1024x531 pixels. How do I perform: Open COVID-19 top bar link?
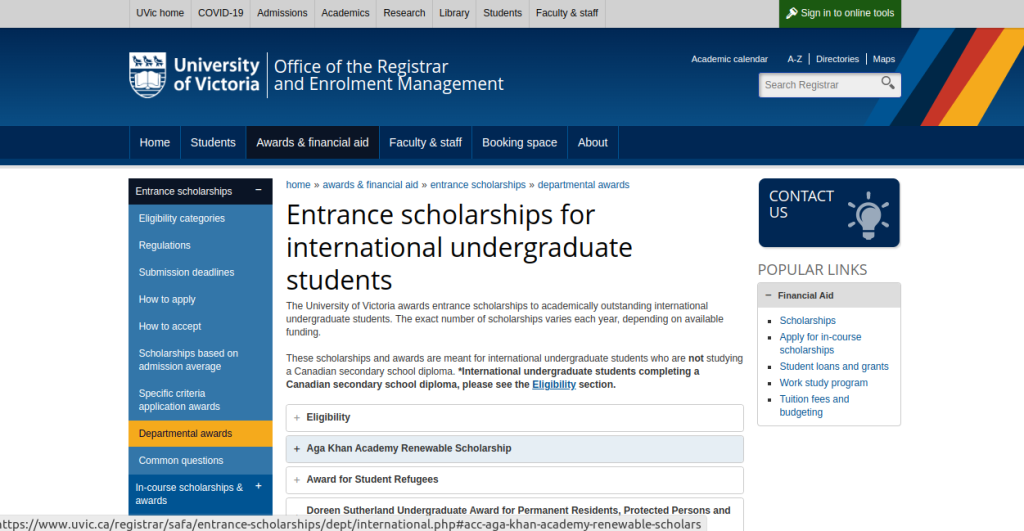coord(221,13)
